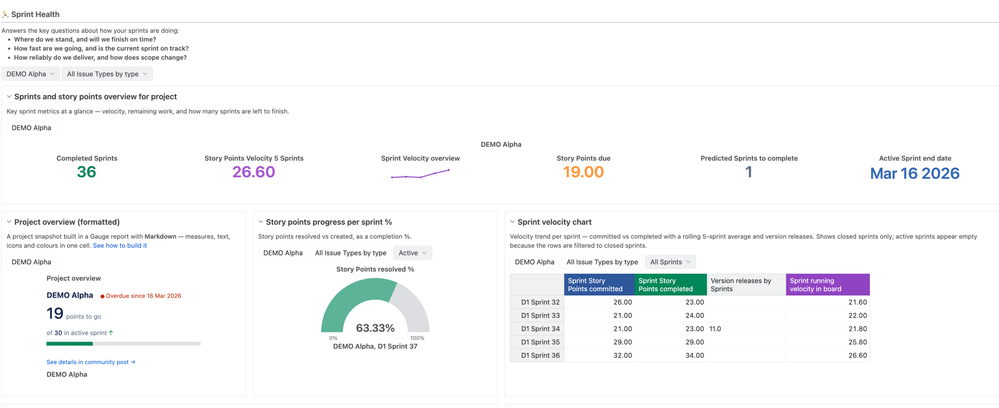The height and width of the screenshot is (408, 999).
Task: Click Active Sprint end date Mar 16 2026
Action: tap(915, 173)
